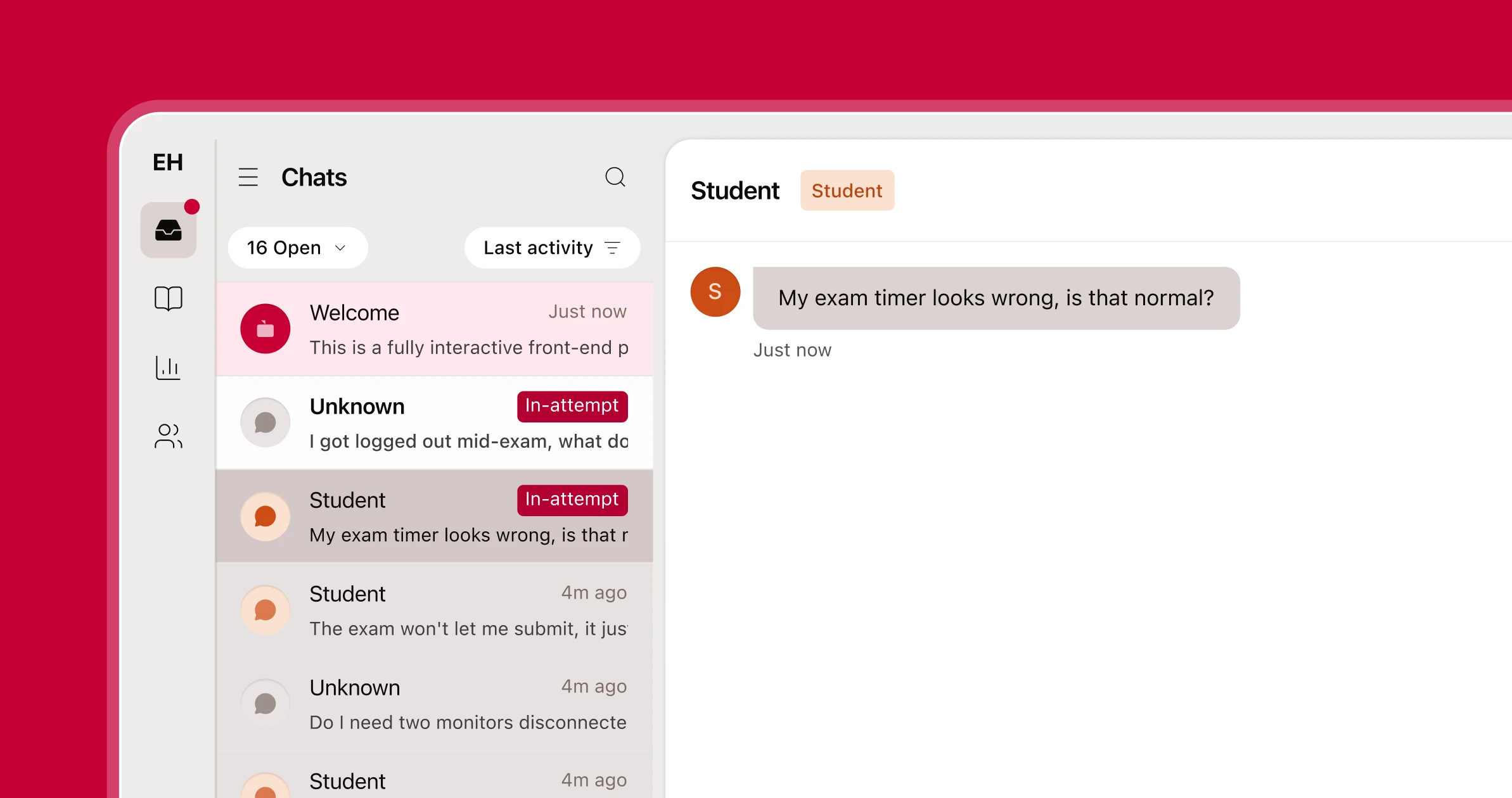
Task: Open the contacts people icon
Action: click(168, 436)
